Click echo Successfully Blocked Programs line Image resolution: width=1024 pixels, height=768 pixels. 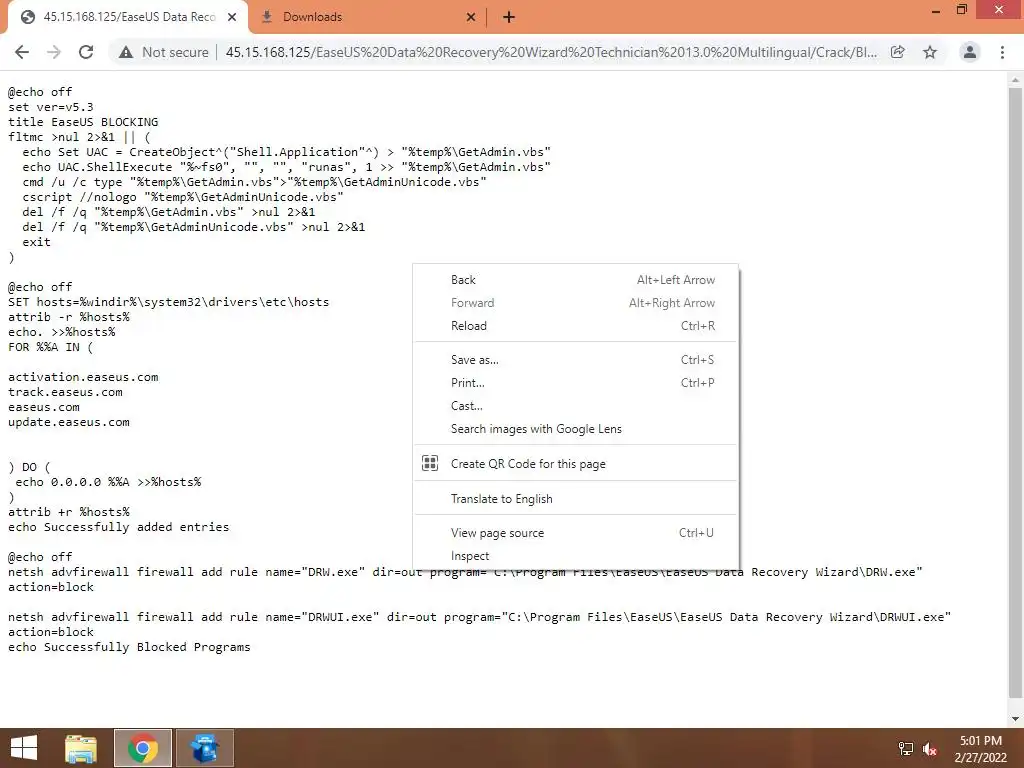click(129, 647)
